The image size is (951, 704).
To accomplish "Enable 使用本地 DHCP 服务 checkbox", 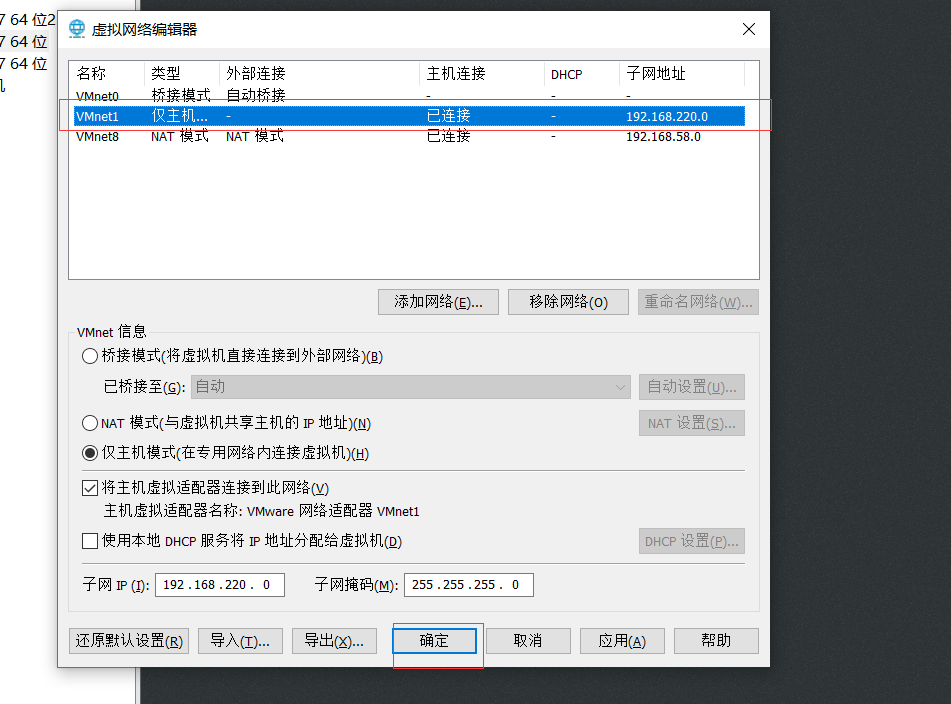I will [90, 540].
